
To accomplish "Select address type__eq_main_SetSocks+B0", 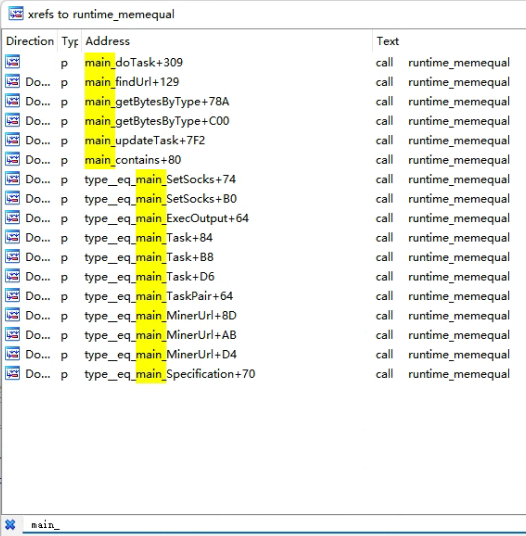I will click(161, 199).
